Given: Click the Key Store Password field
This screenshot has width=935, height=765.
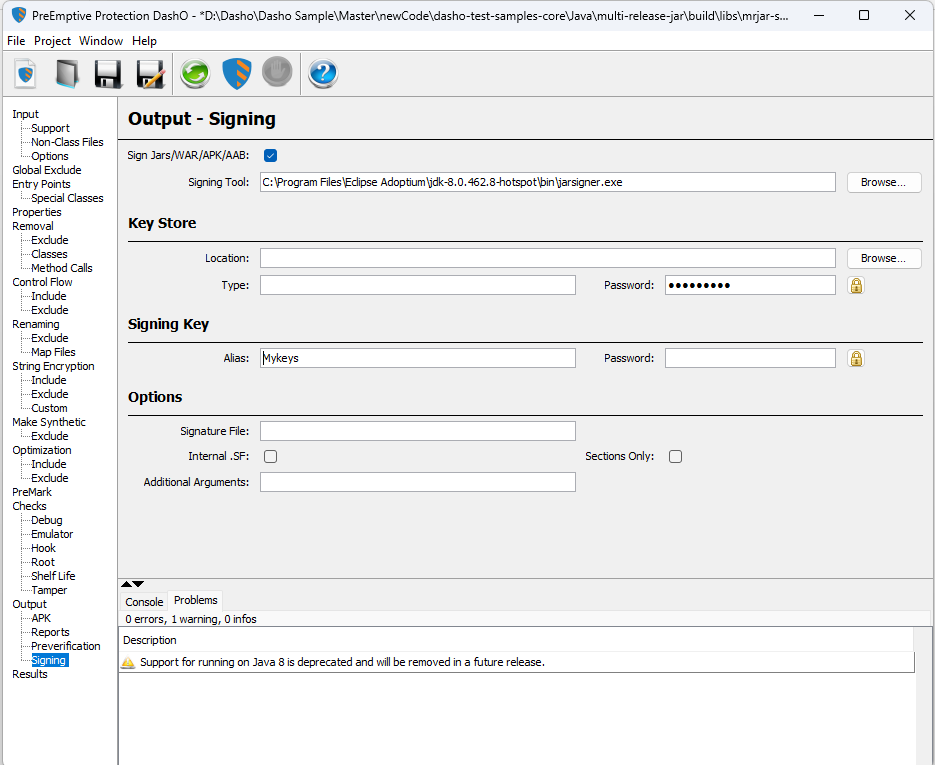Looking at the screenshot, I should 750,285.
